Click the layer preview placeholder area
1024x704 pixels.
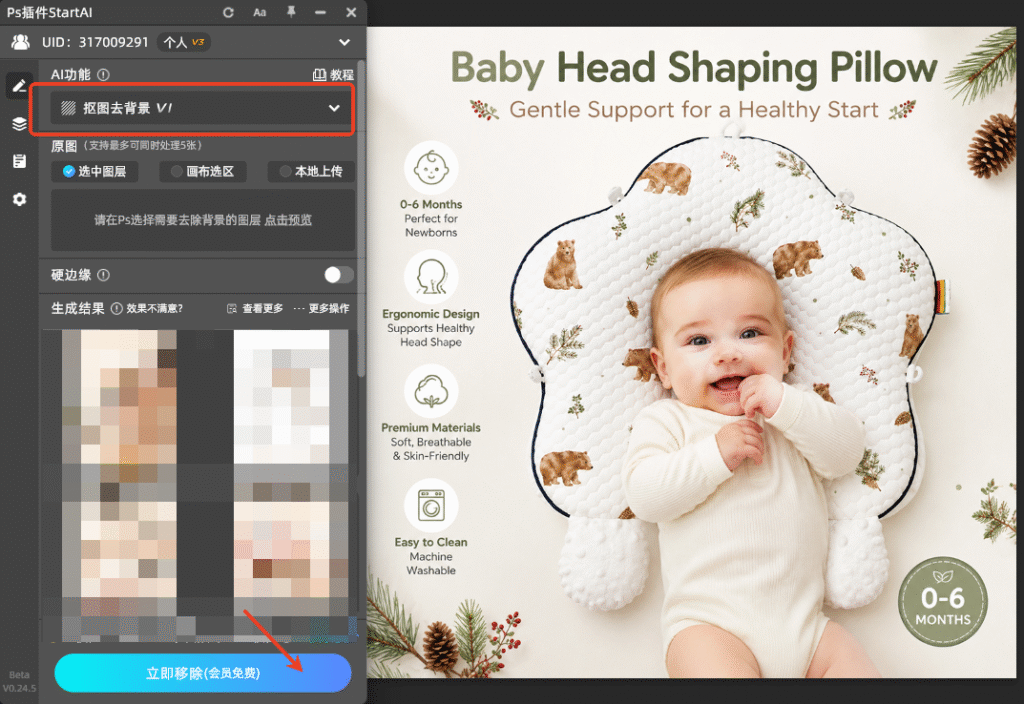click(203, 220)
